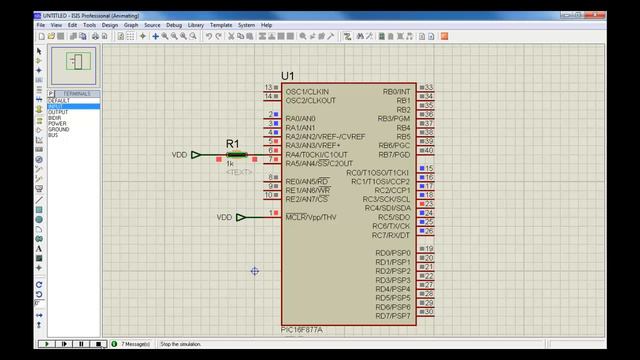Click the overview window thumbnail
This screenshot has width=640, height=360.
click(73, 65)
